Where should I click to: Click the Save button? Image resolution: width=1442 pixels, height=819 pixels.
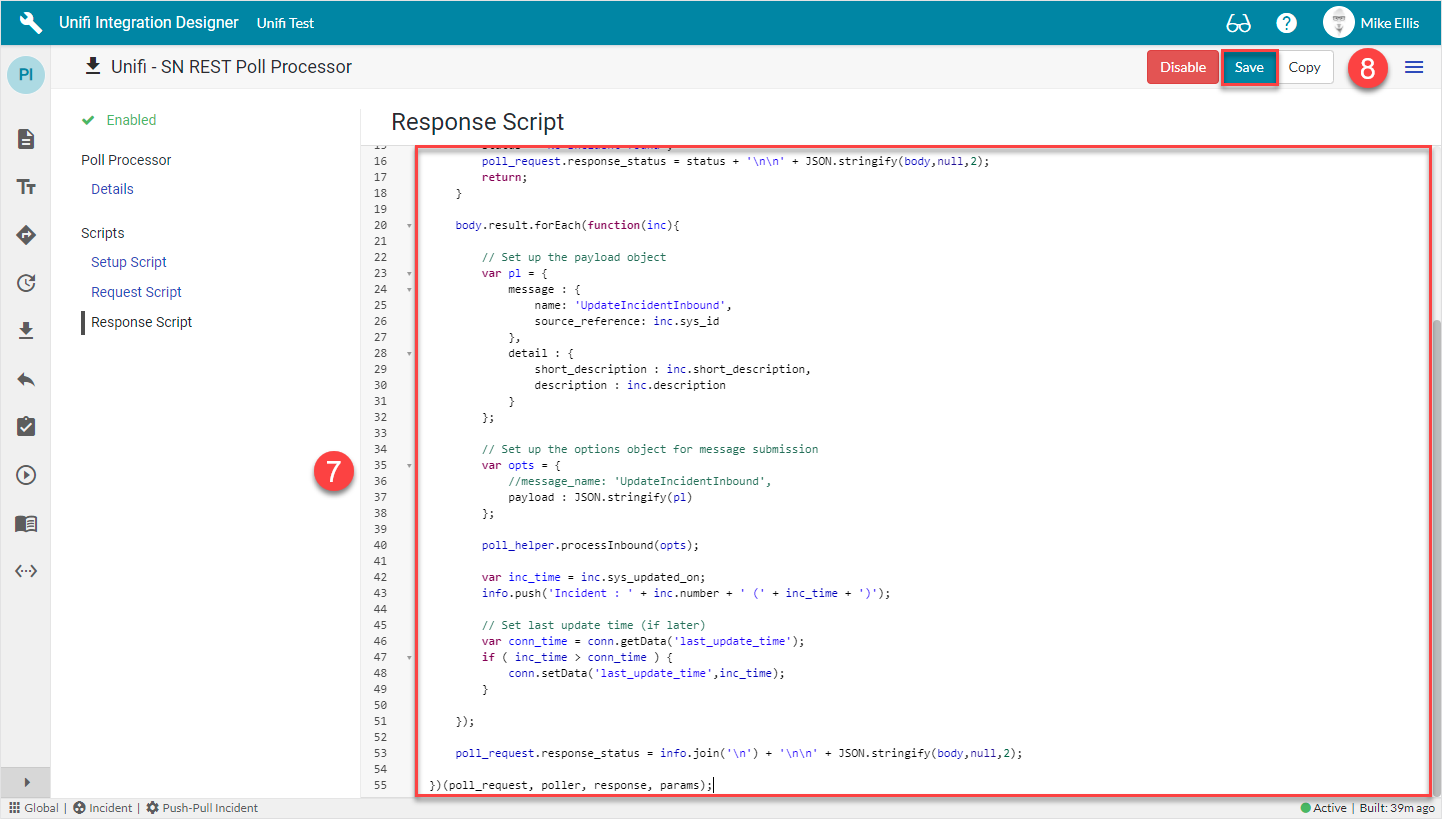[x=1248, y=67]
